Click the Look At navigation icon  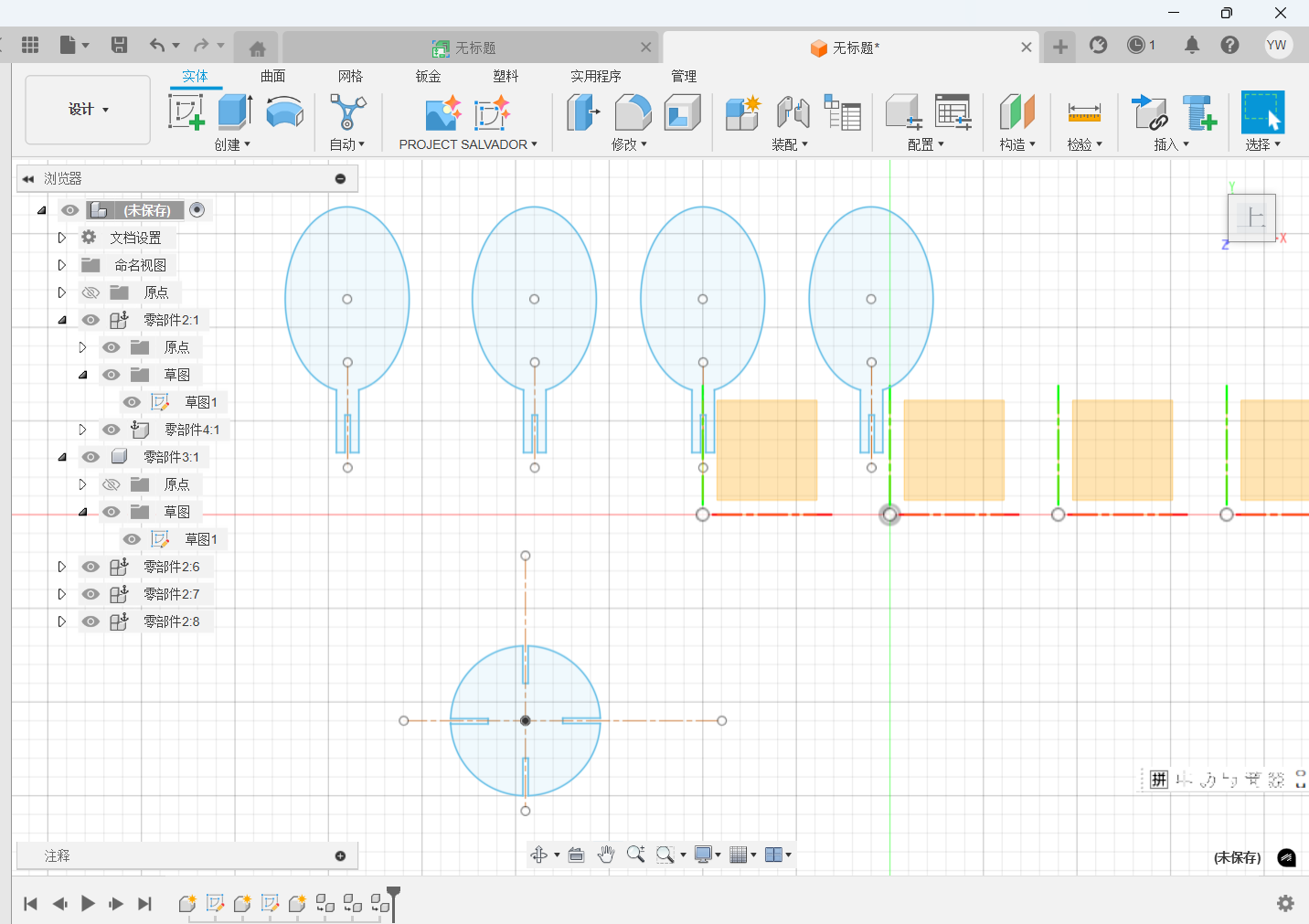(x=576, y=855)
